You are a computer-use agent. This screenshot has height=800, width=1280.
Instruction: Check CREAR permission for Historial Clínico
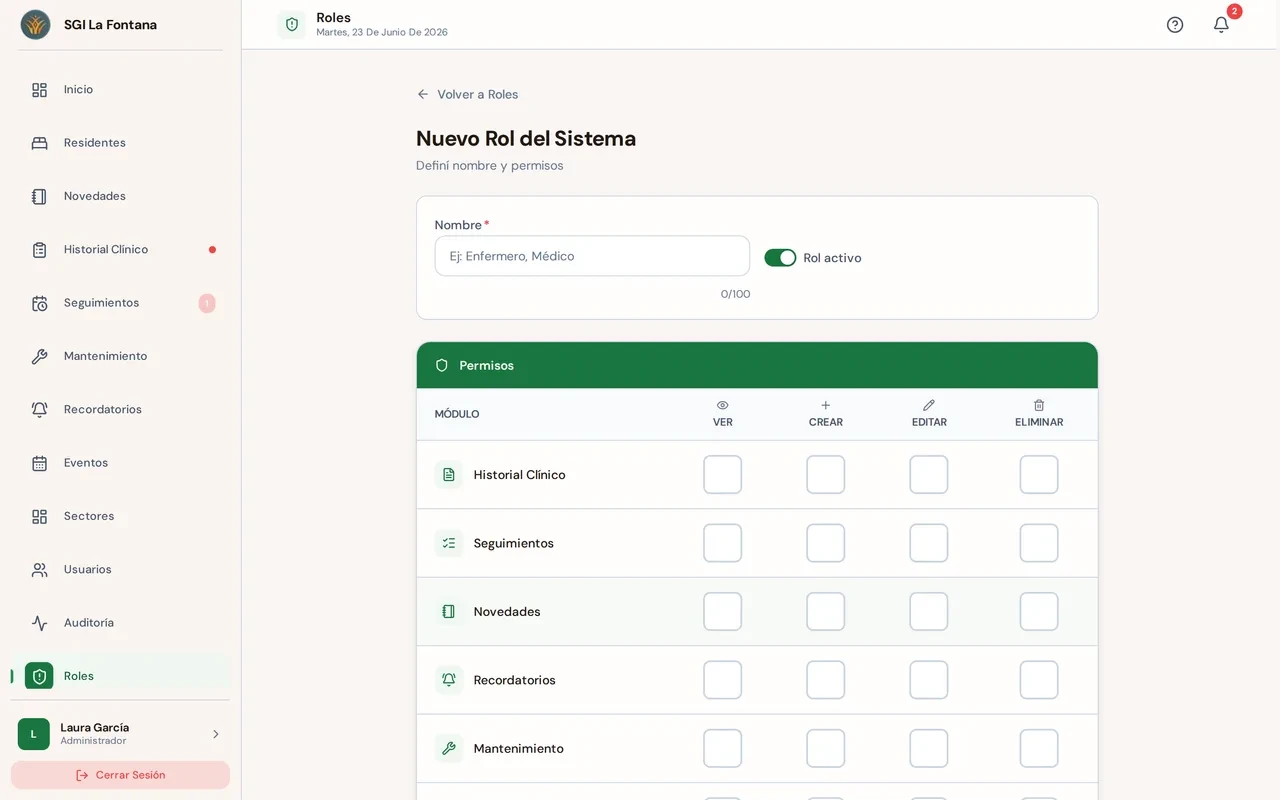[x=826, y=475]
